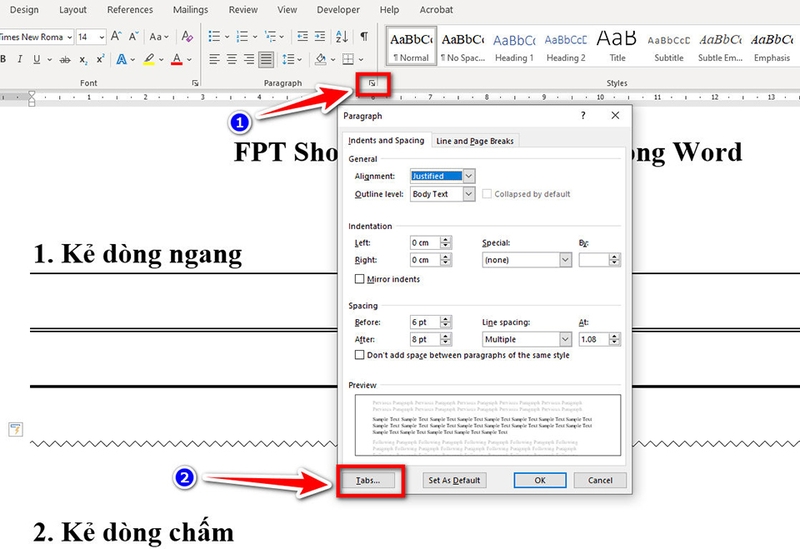Screen dimensions: 800x549
Task: Expand the Line spacing dropdown
Action: pos(565,339)
